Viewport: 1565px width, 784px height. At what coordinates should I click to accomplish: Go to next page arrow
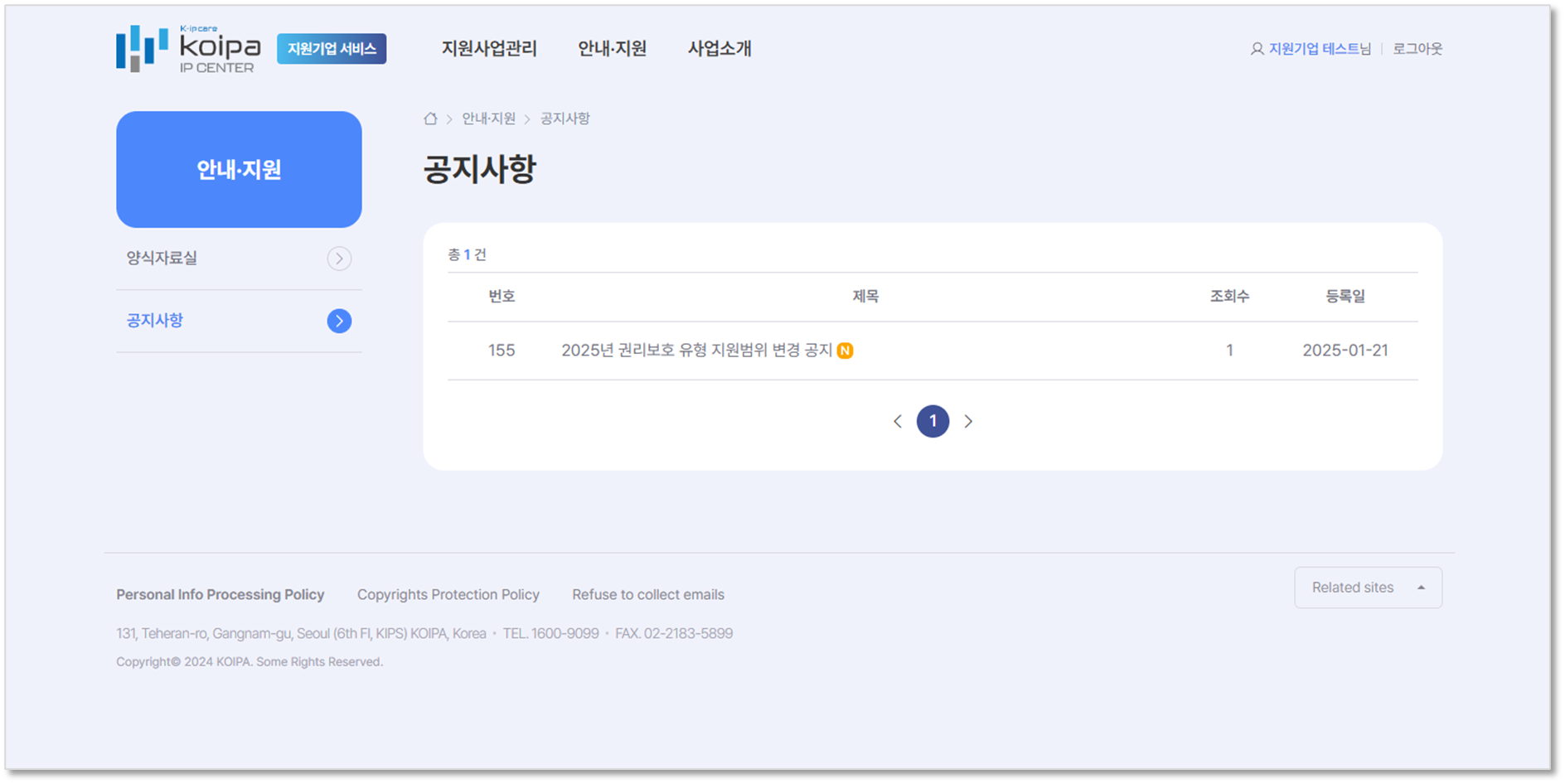(x=968, y=422)
